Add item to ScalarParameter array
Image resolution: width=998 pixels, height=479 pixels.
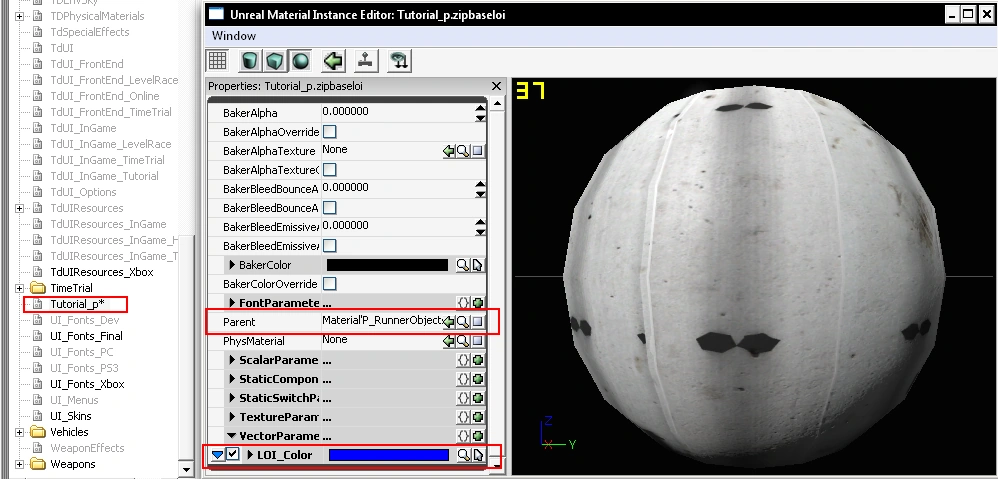pyautogui.click(x=478, y=360)
